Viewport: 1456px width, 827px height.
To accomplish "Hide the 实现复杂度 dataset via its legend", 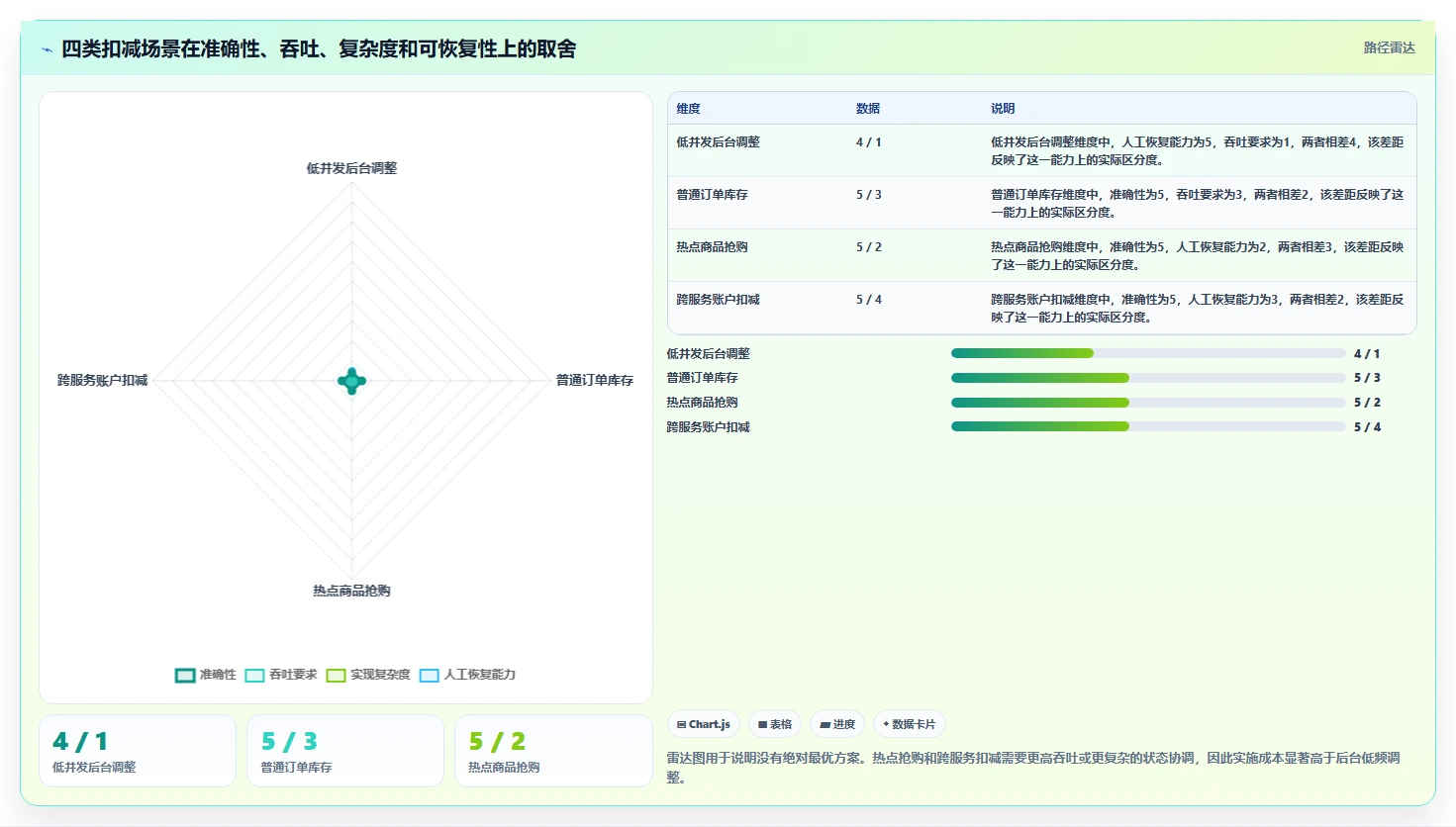I will pyautogui.click(x=368, y=675).
